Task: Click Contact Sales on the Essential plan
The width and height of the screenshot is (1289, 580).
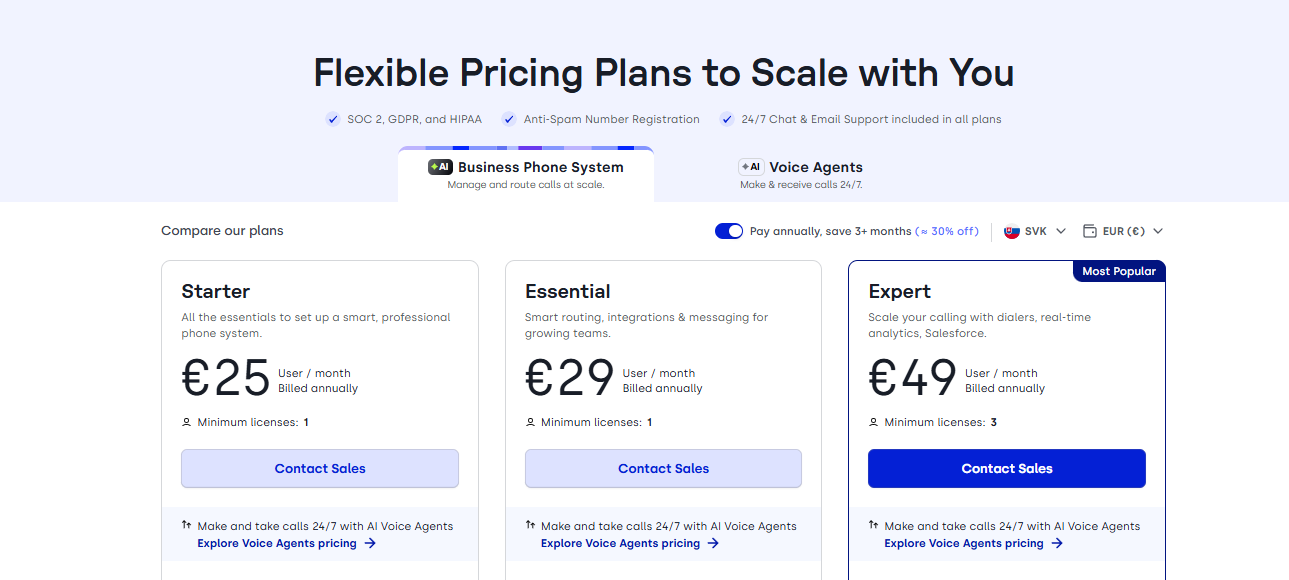Action: coord(662,468)
